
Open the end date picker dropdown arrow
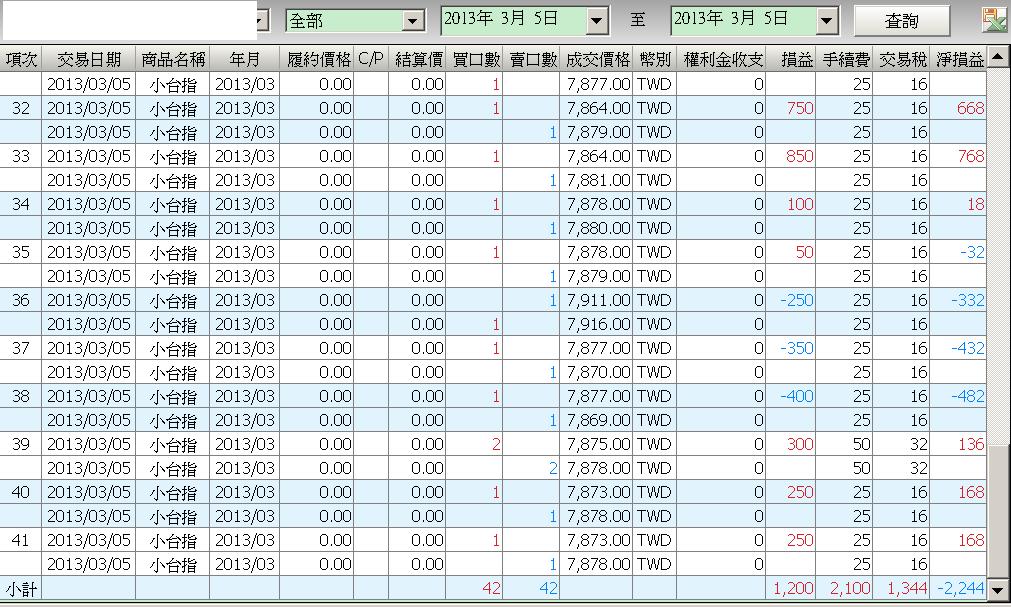click(x=827, y=21)
